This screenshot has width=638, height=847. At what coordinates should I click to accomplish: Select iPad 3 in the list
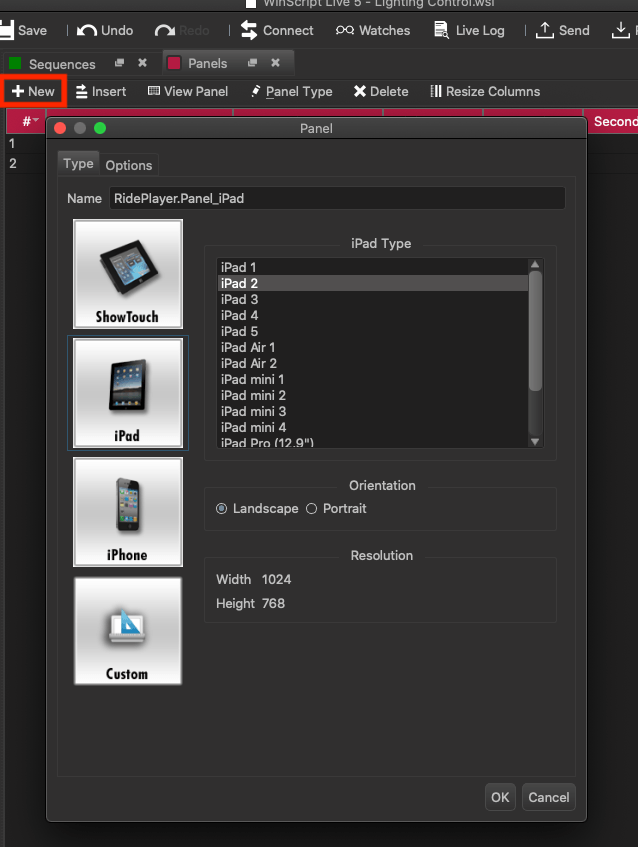click(373, 299)
